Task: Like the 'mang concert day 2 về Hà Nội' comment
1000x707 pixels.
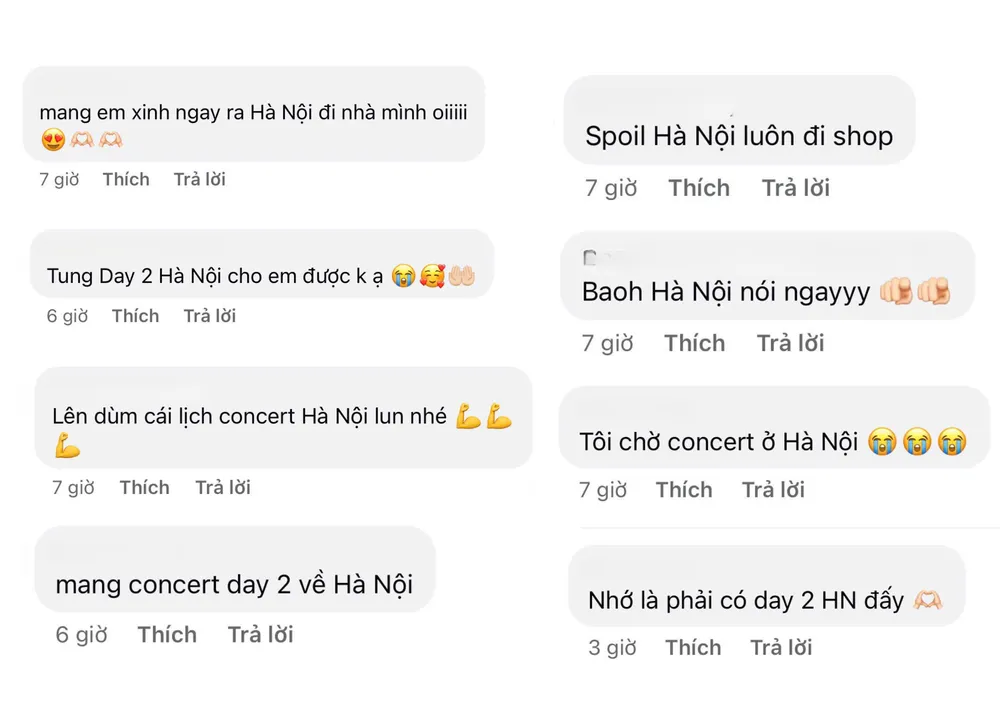Action: pos(167,634)
